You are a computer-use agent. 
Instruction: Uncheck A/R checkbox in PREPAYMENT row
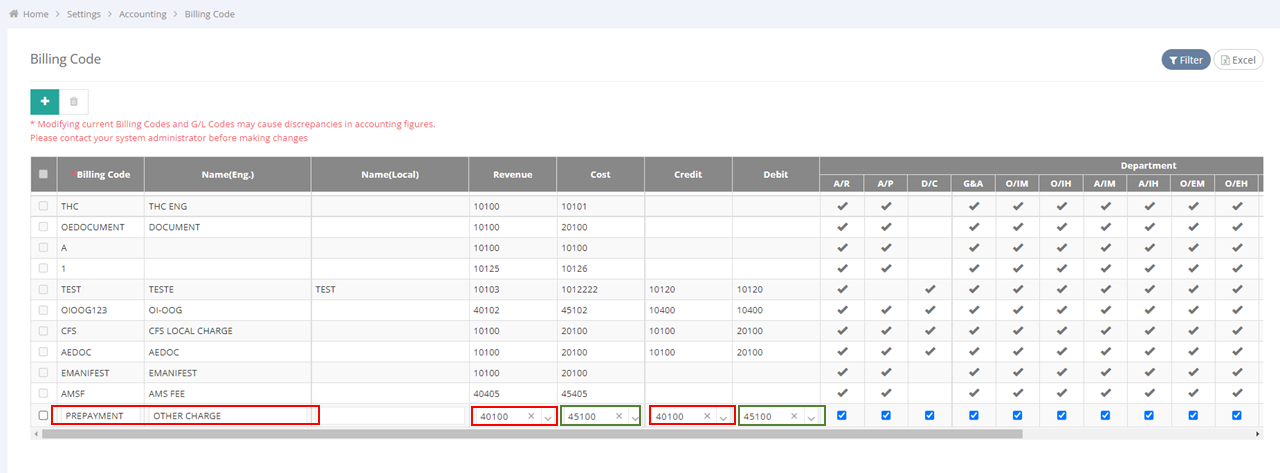[x=842, y=416]
